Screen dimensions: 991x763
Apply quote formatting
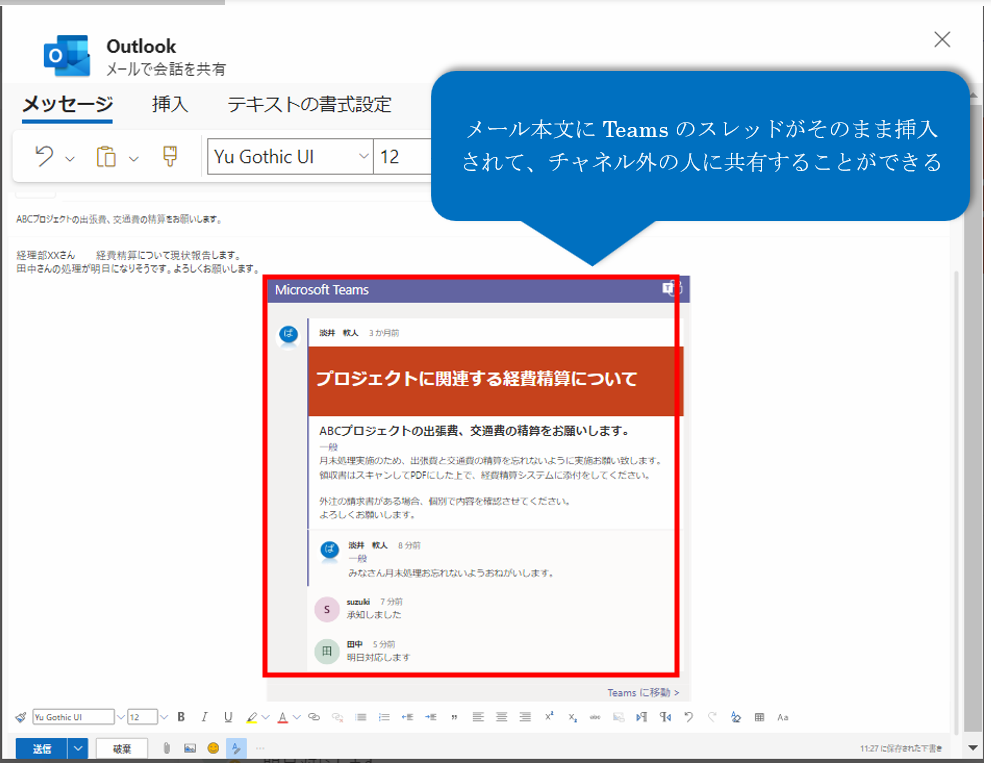(454, 717)
